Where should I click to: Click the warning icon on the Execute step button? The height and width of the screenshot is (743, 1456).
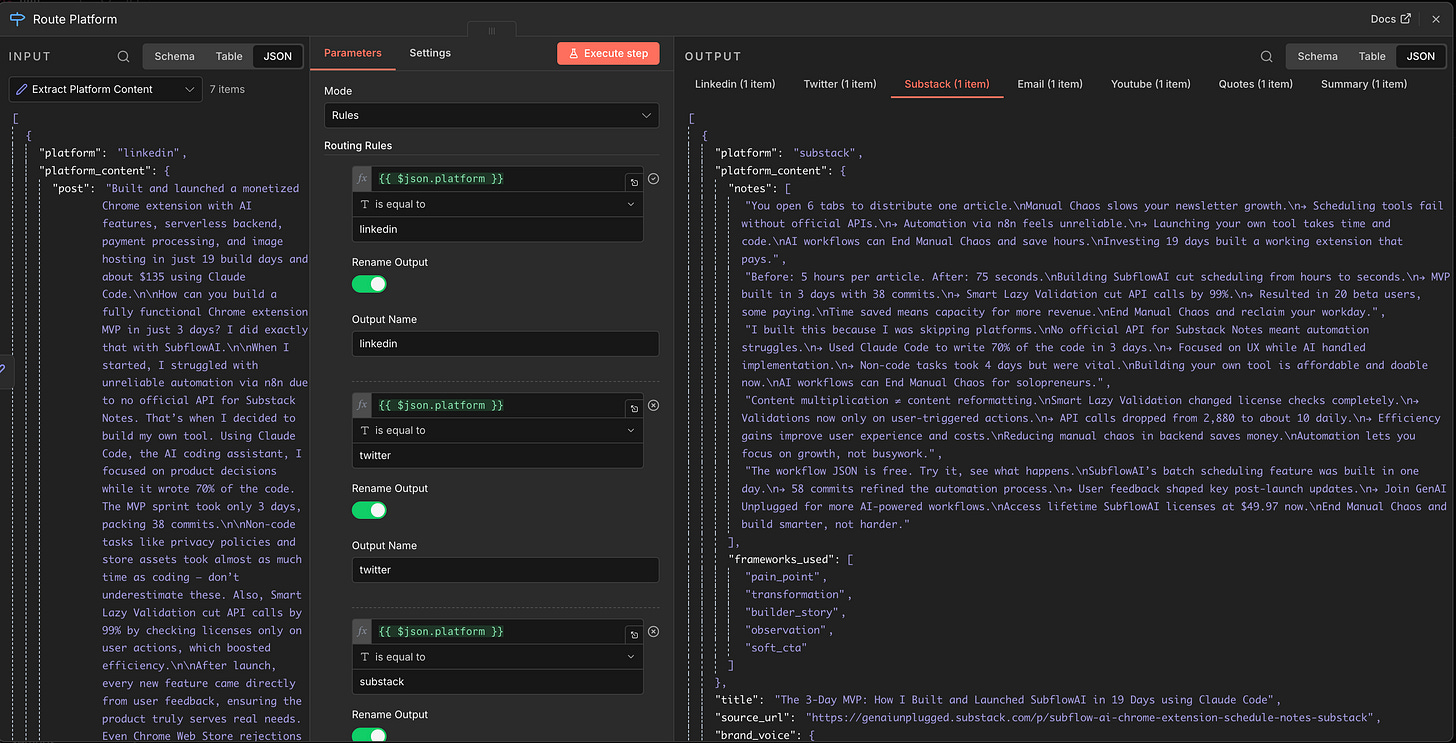pyautogui.click(x=574, y=53)
